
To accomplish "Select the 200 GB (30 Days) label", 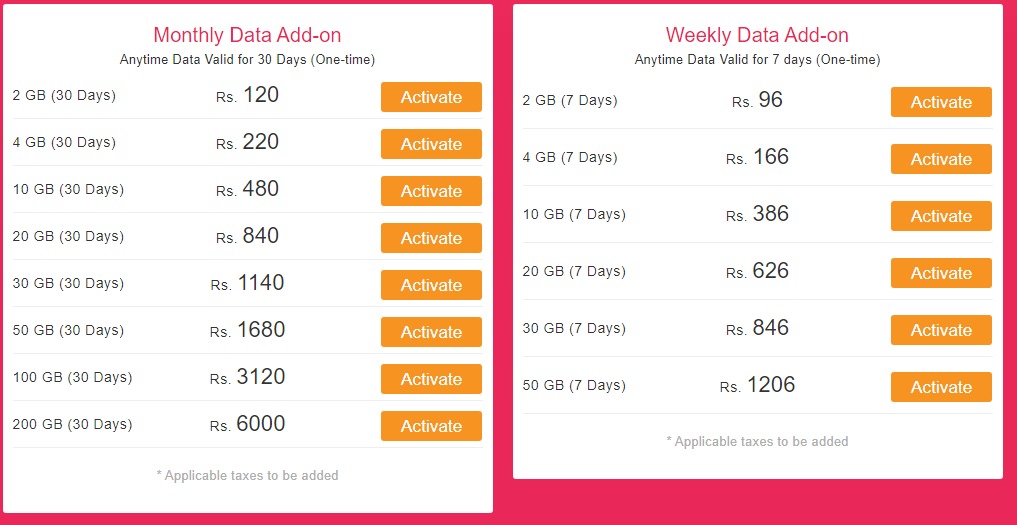I will tap(72, 424).
